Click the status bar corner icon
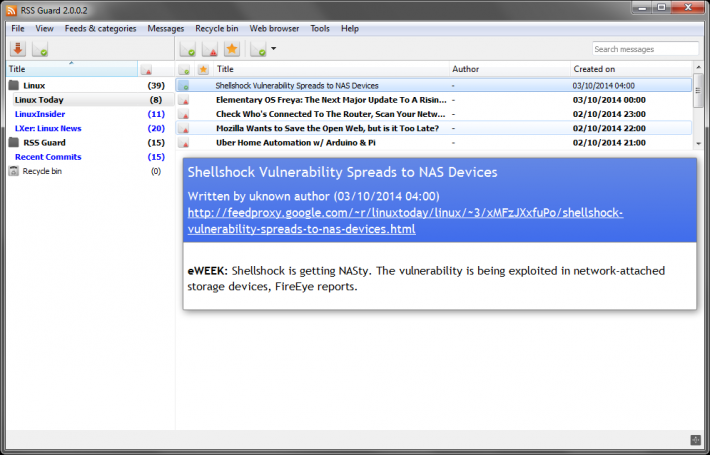The height and width of the screenshot is (455, 710). pos(695,439)
